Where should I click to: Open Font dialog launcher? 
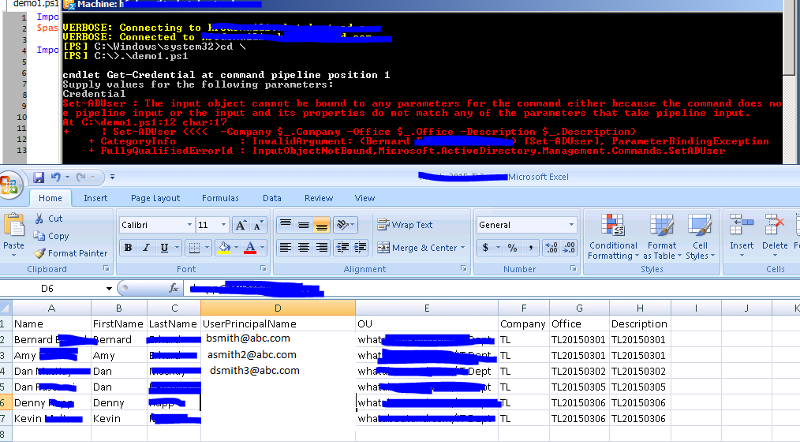[x=263, y=268]
